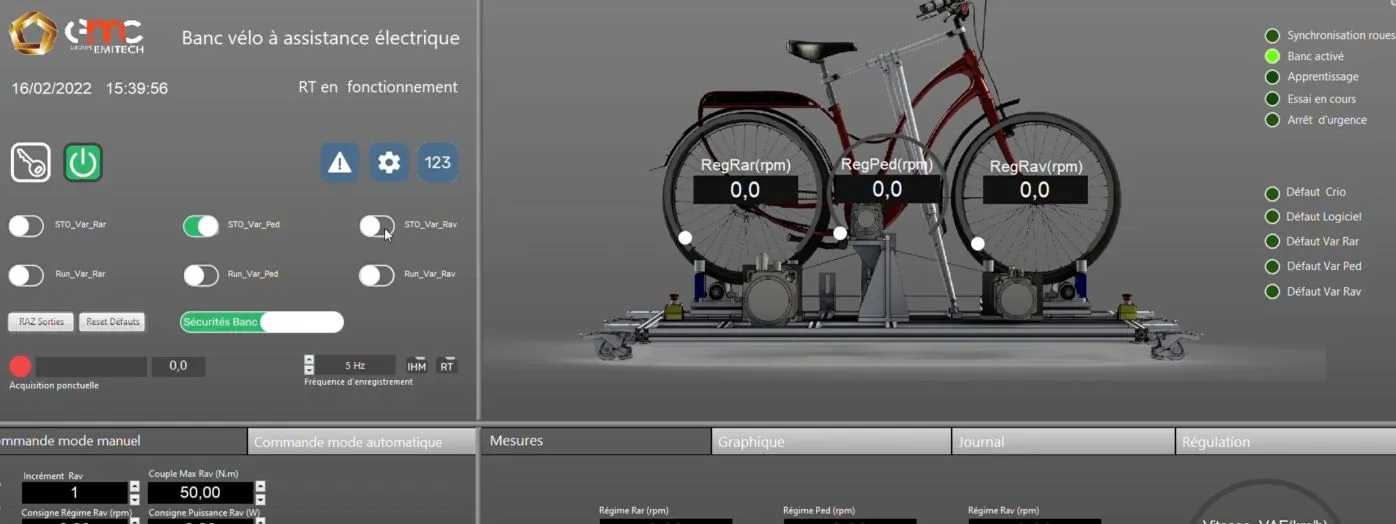
Task: Open the Mesures tab
Action: 597,441
